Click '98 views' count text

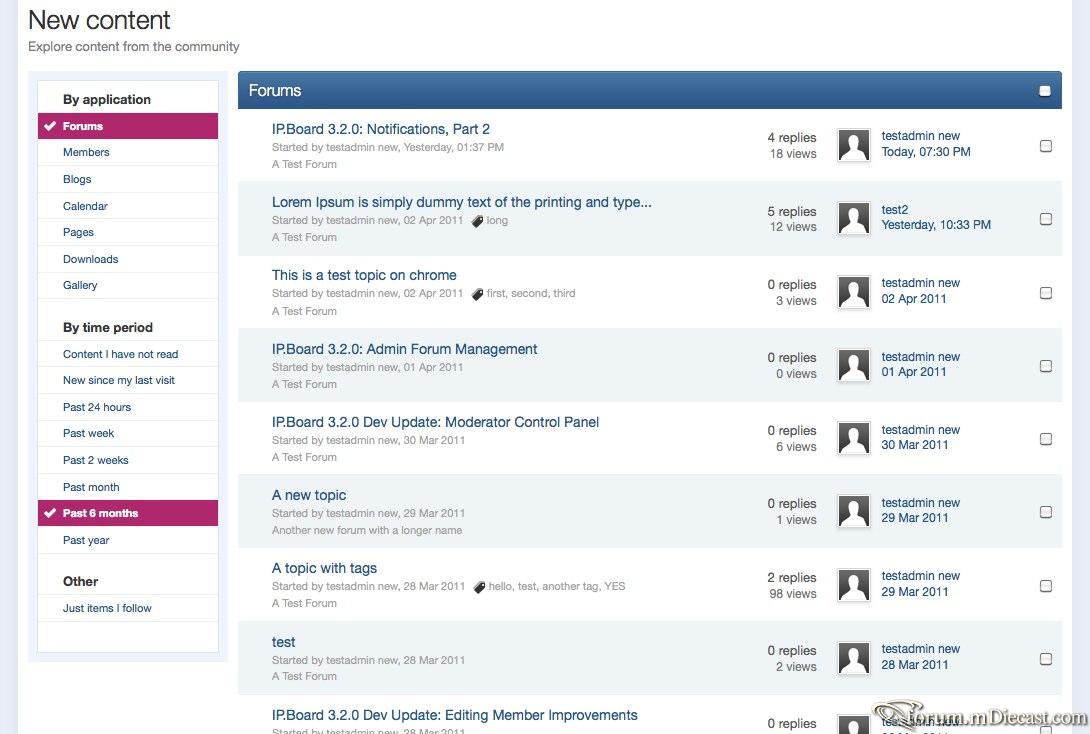[792, 594]
